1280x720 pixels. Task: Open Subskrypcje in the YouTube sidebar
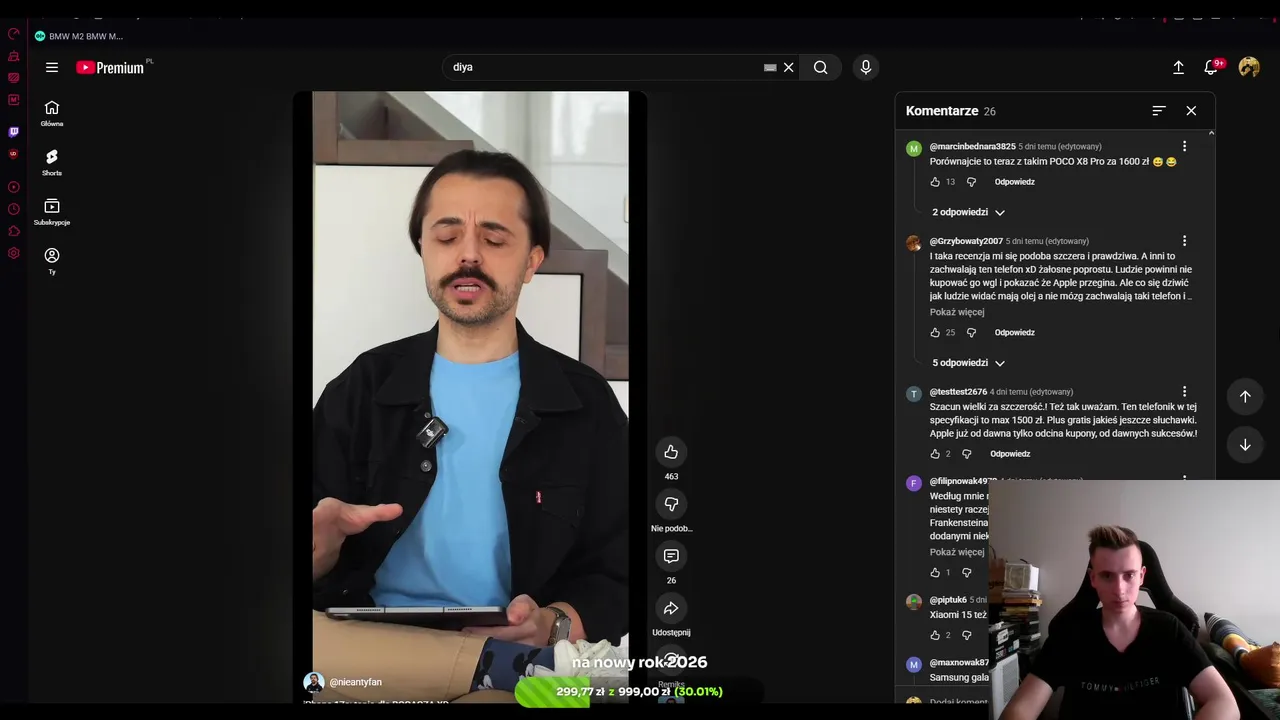pos(52,212)
